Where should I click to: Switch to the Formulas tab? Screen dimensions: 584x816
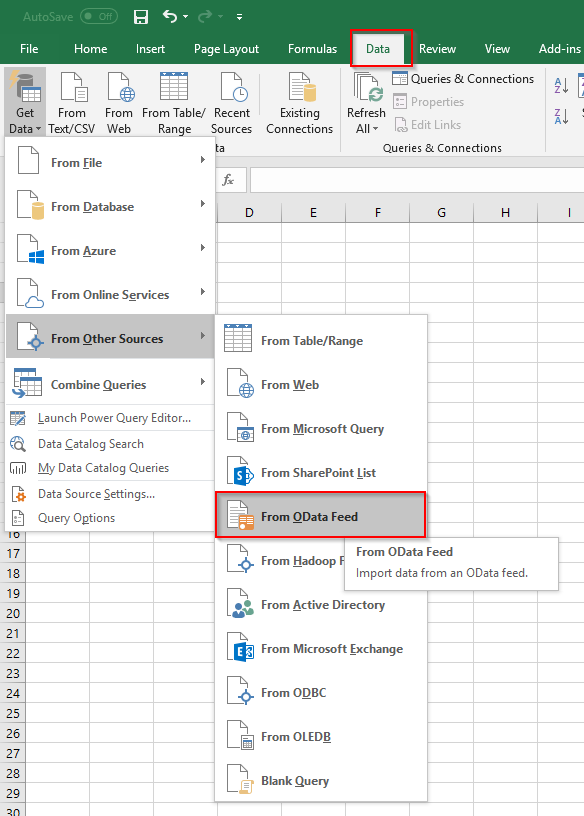(x=313, y=49)
